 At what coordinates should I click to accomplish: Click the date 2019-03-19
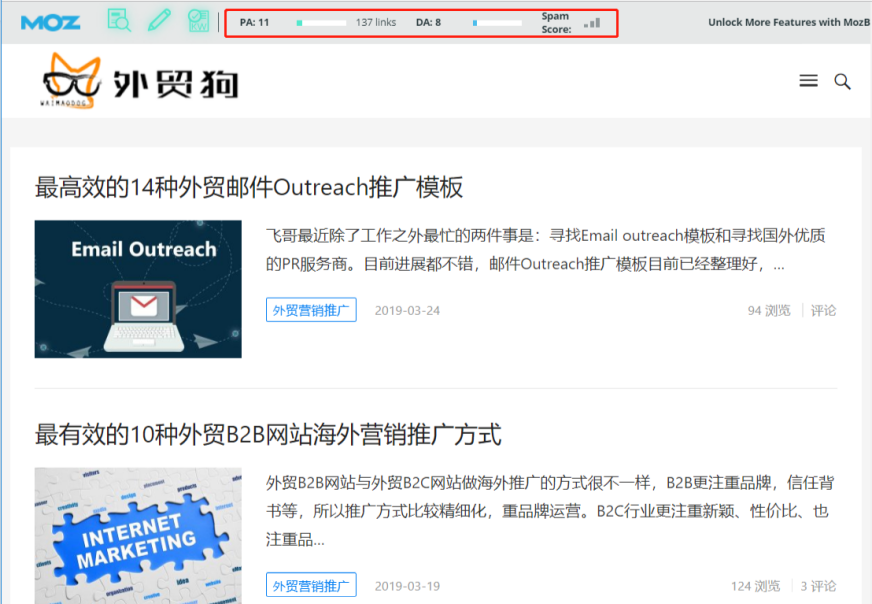[x=407, y=586]
